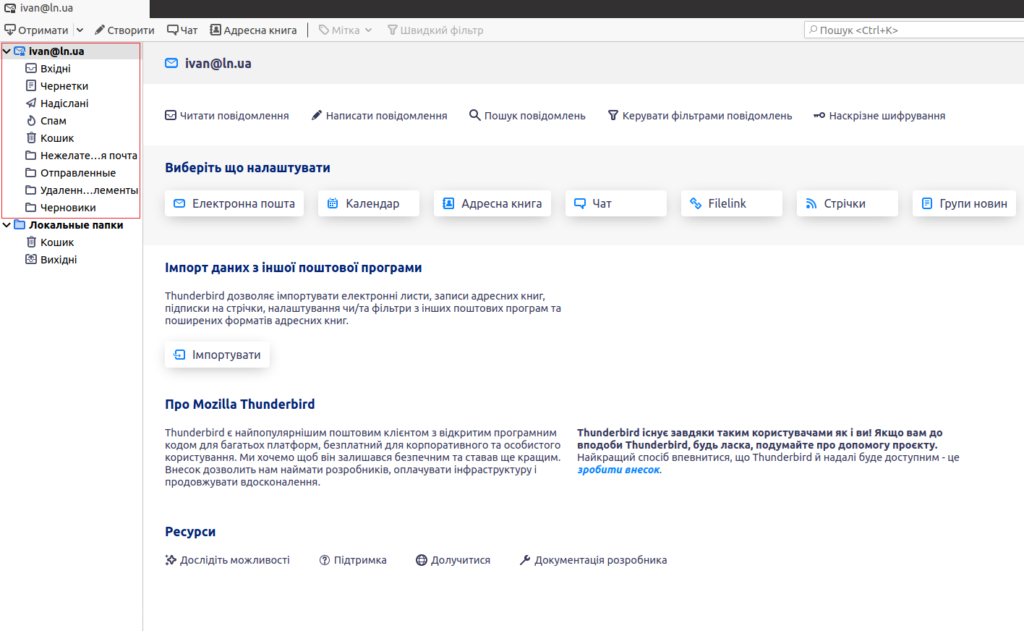The height and width of the screenshot is (631, 1024).
Task: Click the Filelink setup button
Action: (x=731, y=204)
